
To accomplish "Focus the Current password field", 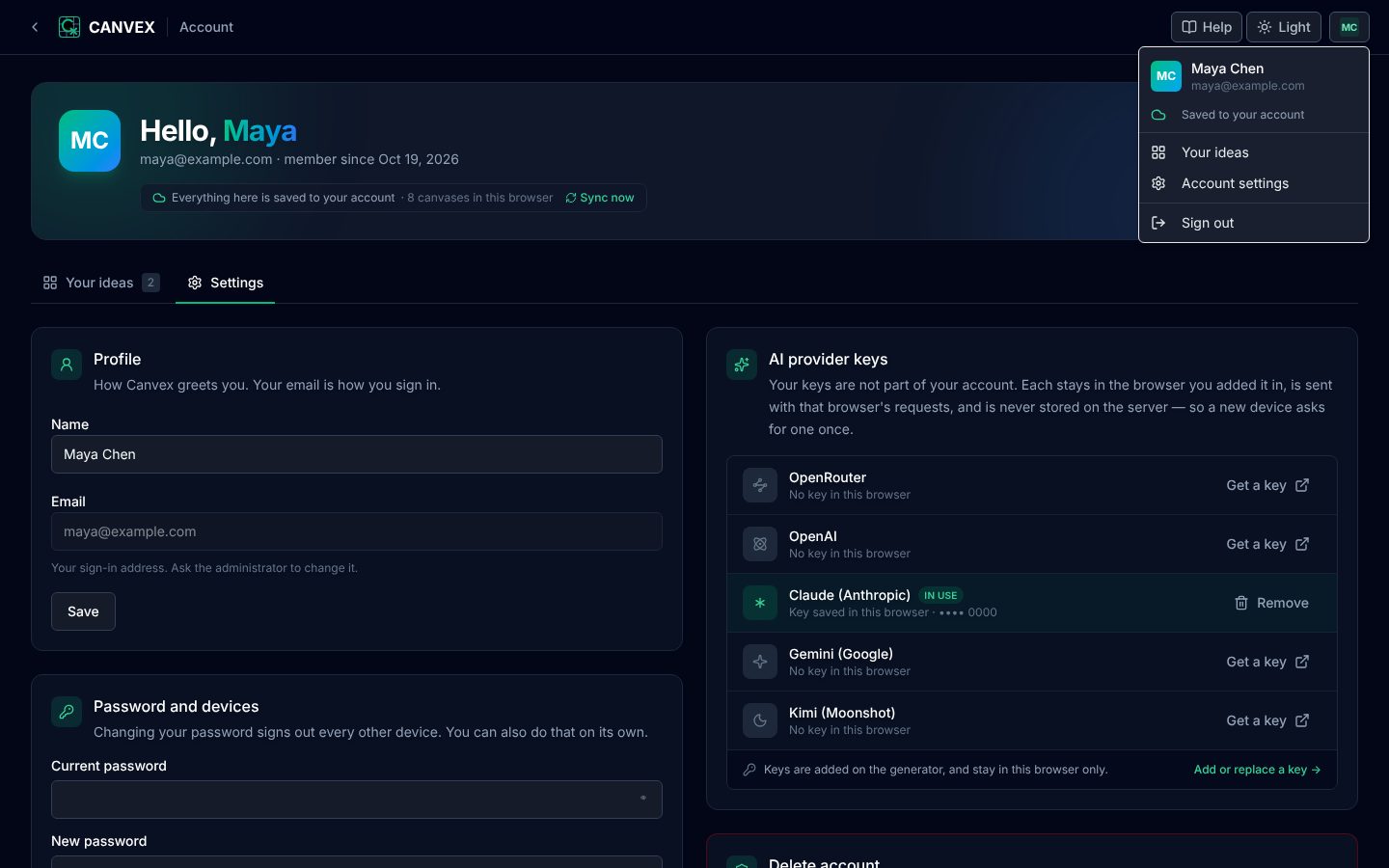I will pyautogui.click(x=357, y=800).
